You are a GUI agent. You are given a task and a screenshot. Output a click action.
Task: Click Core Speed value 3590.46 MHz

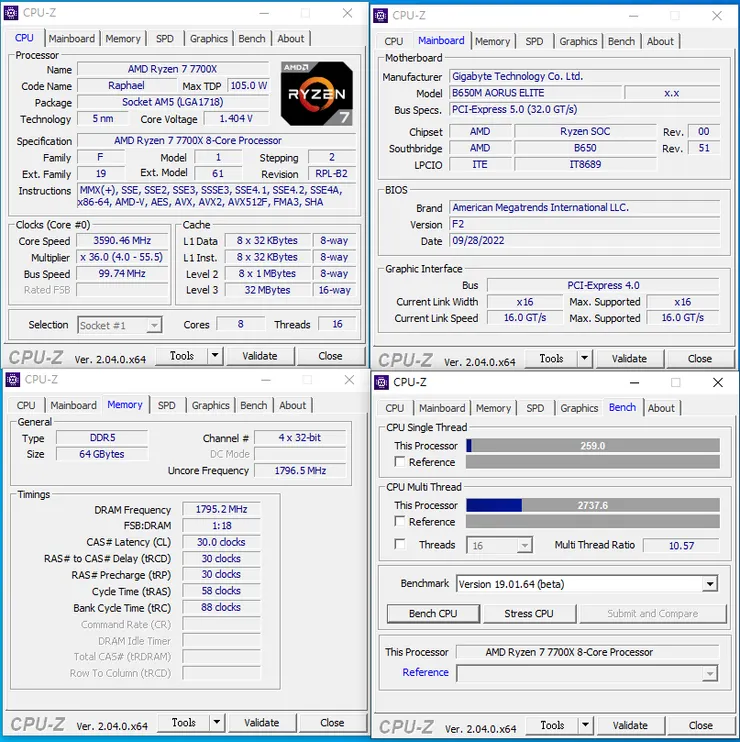(x=122, y=240)
